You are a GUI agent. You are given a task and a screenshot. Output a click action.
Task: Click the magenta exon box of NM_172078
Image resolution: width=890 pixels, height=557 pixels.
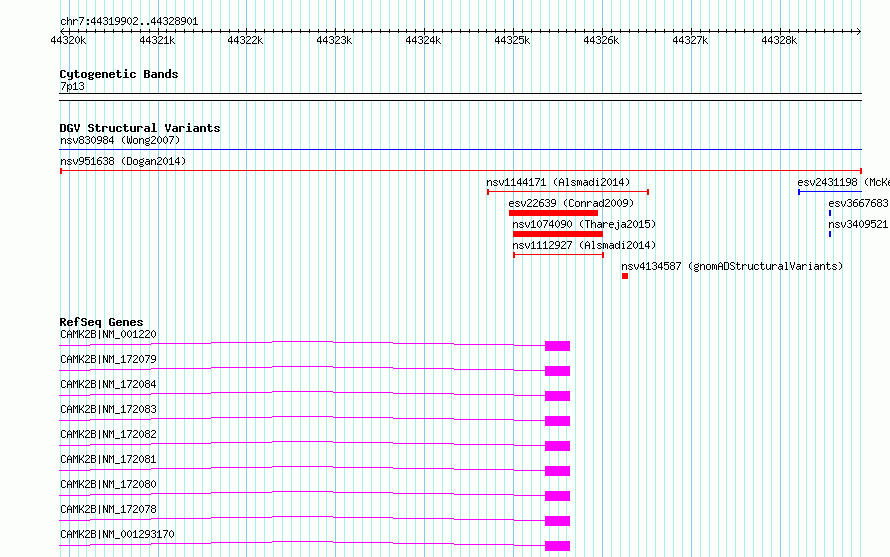[x=557, y=521]
